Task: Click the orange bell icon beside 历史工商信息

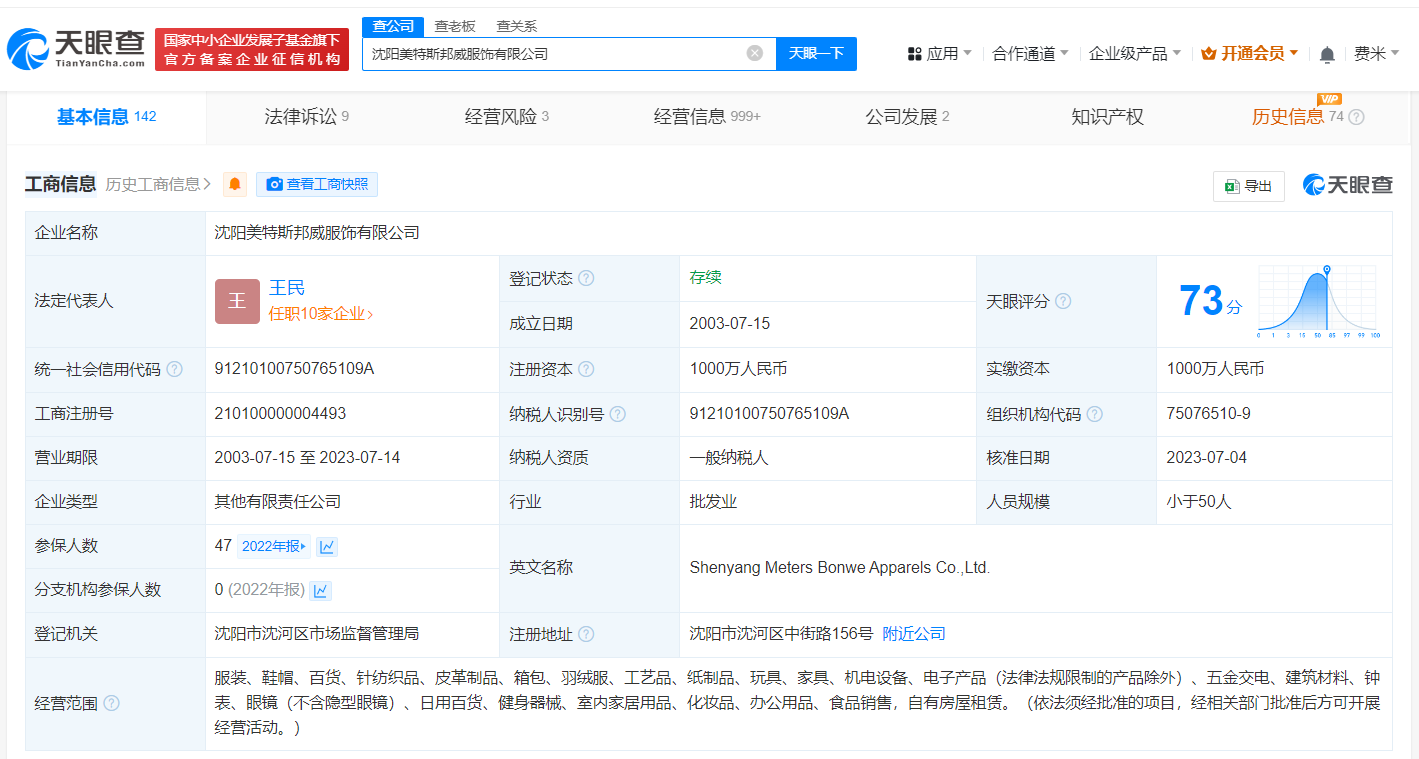Action: 234,184
